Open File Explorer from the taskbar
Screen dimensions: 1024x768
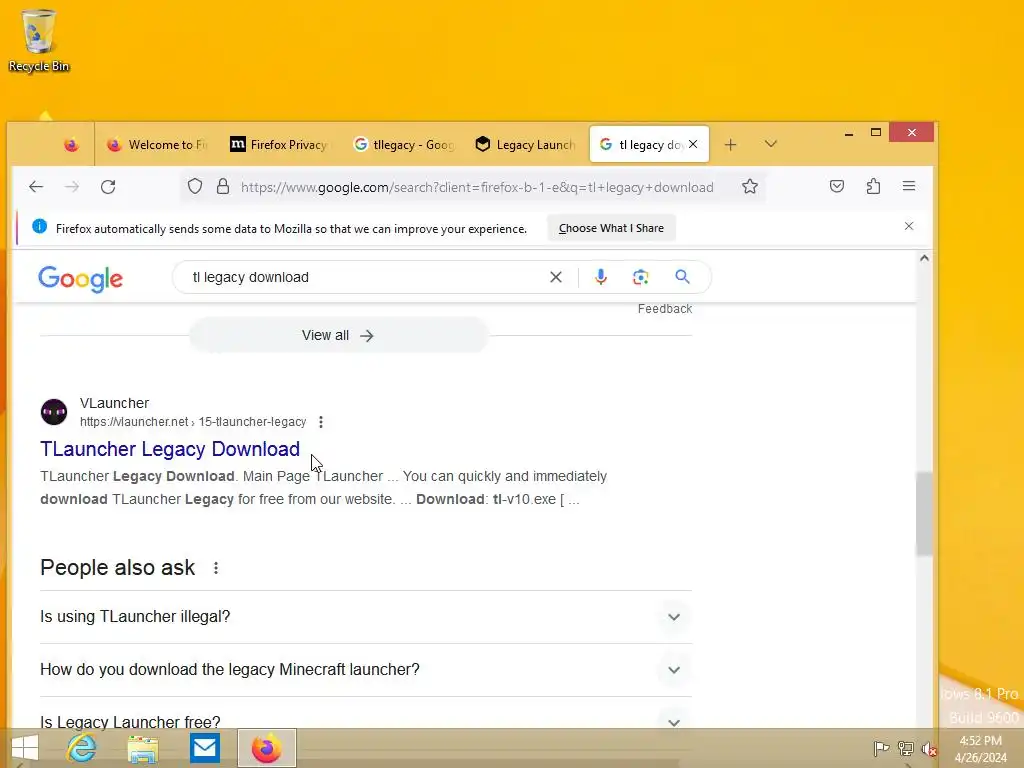143,748
